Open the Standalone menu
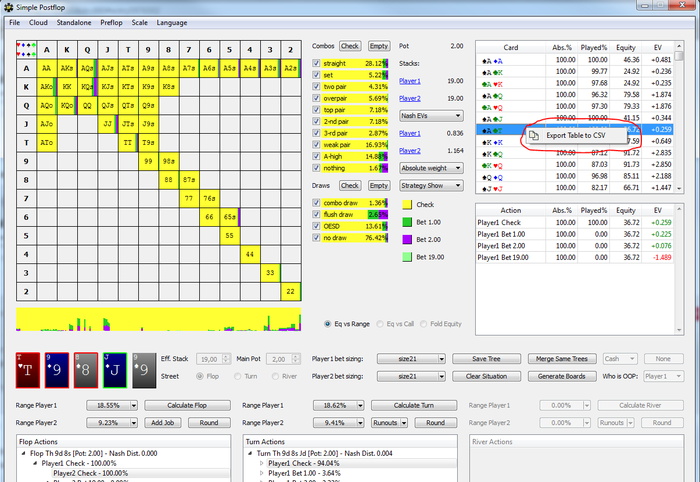The width and height of the screenshot is (700, 482). (x=74, y=23)
